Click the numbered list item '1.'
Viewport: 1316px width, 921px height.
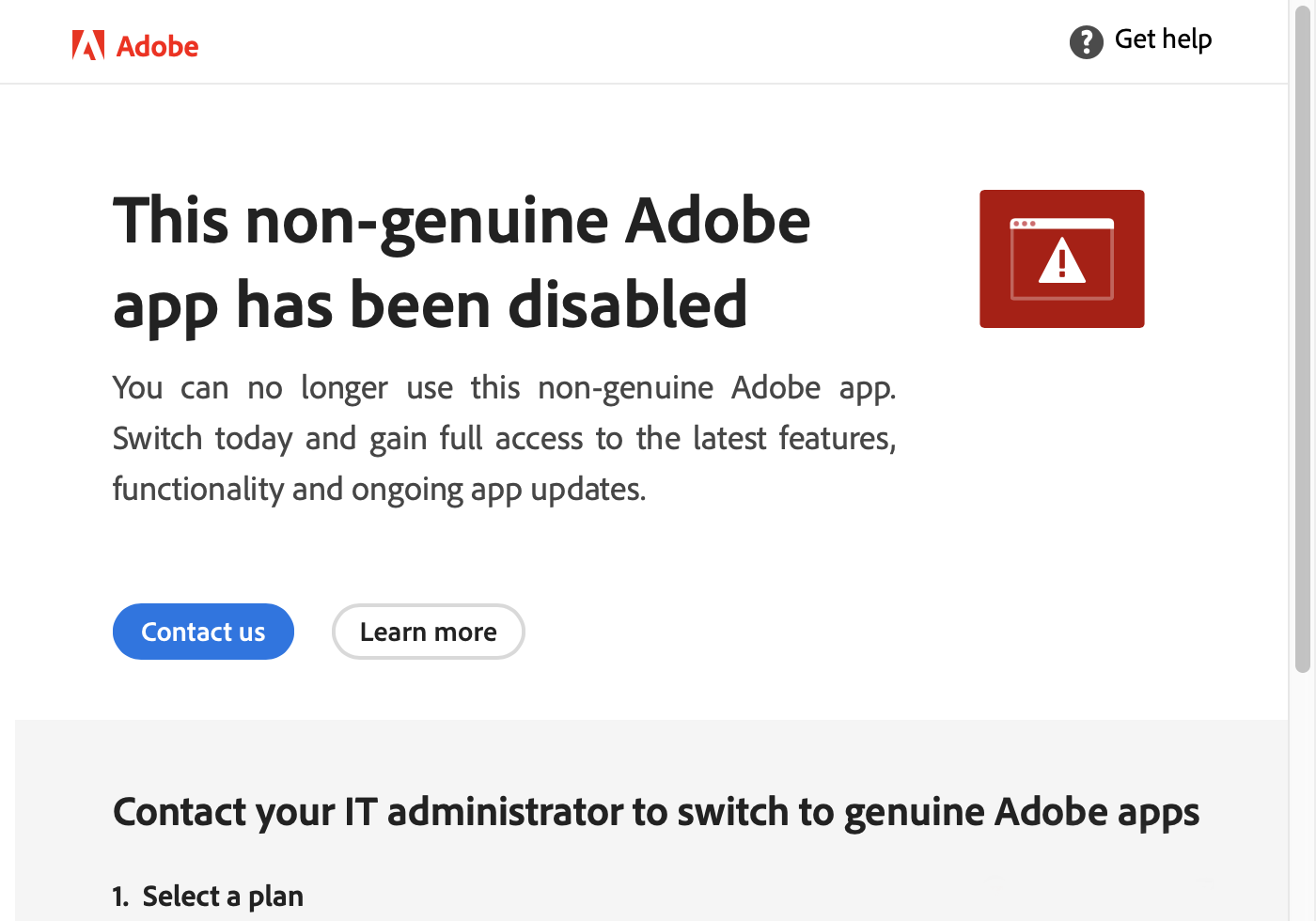click(x=119, y=896)
